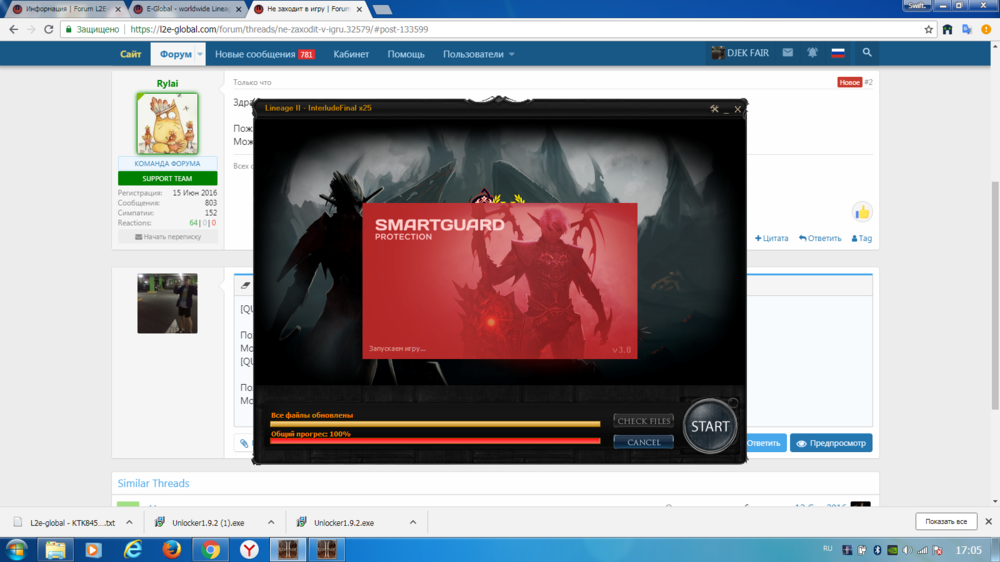Expand the Форум dropdown arrow
This screenshot has height=562, width=1000.
point(200,54)
